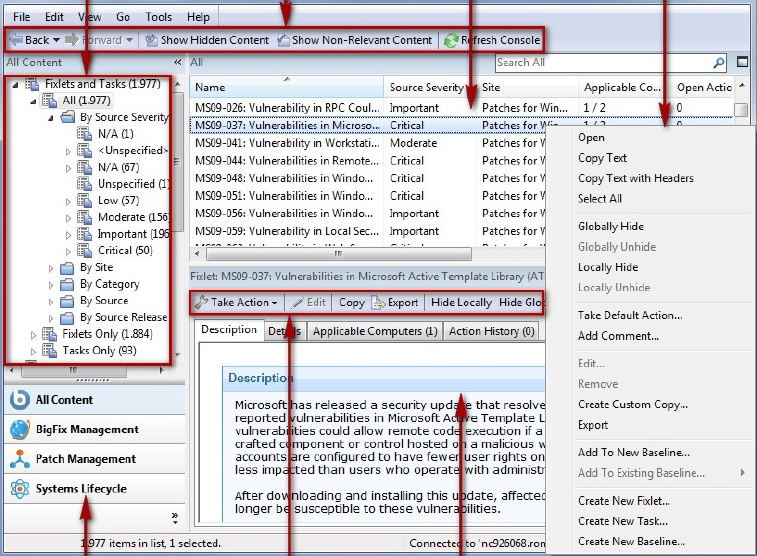Select N/A (1) tree item
The width and height of the screenshot is (757, 556).
coord(115,134)
